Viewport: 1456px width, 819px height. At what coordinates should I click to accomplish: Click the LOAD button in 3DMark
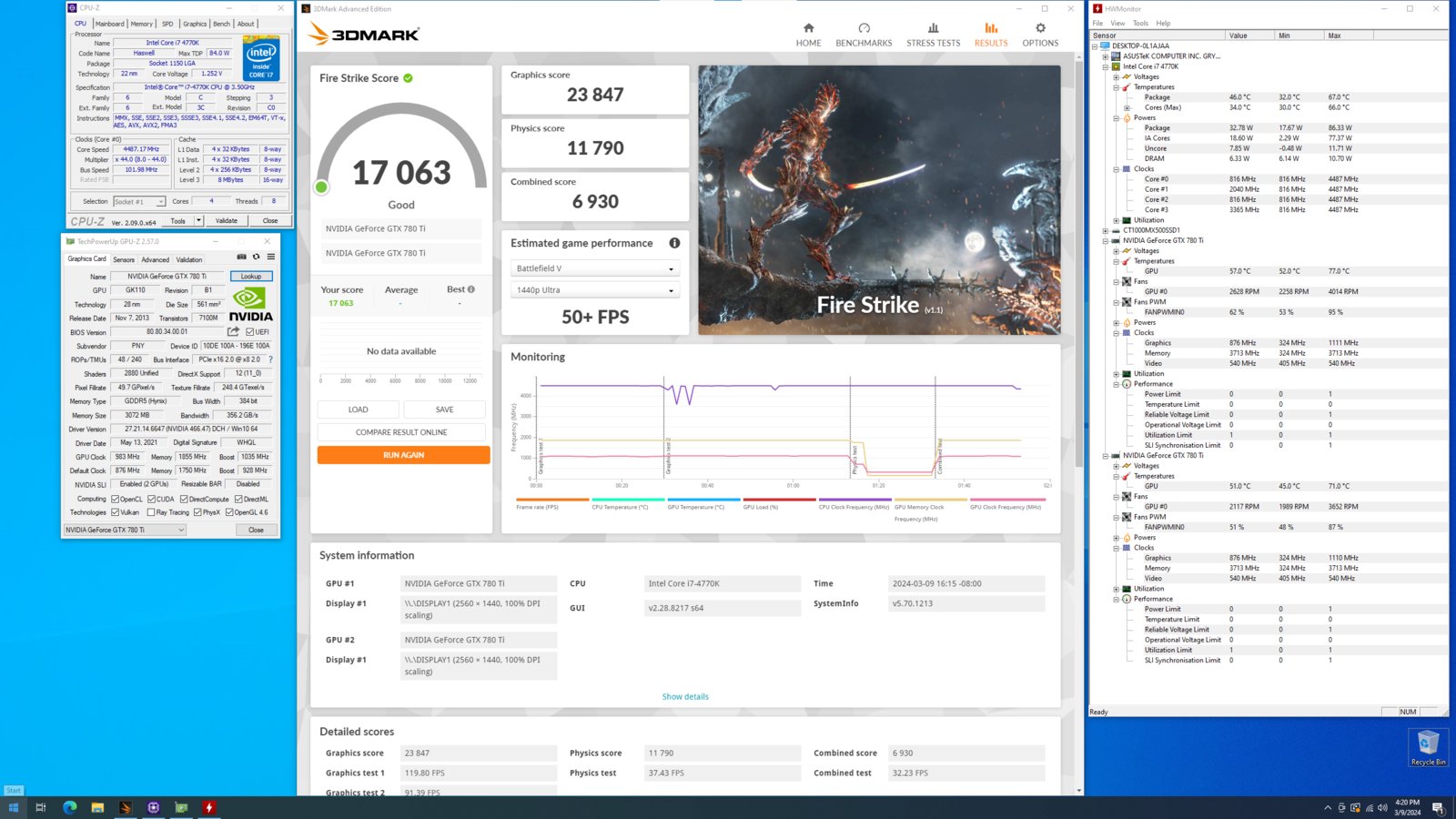click(359, 409)
